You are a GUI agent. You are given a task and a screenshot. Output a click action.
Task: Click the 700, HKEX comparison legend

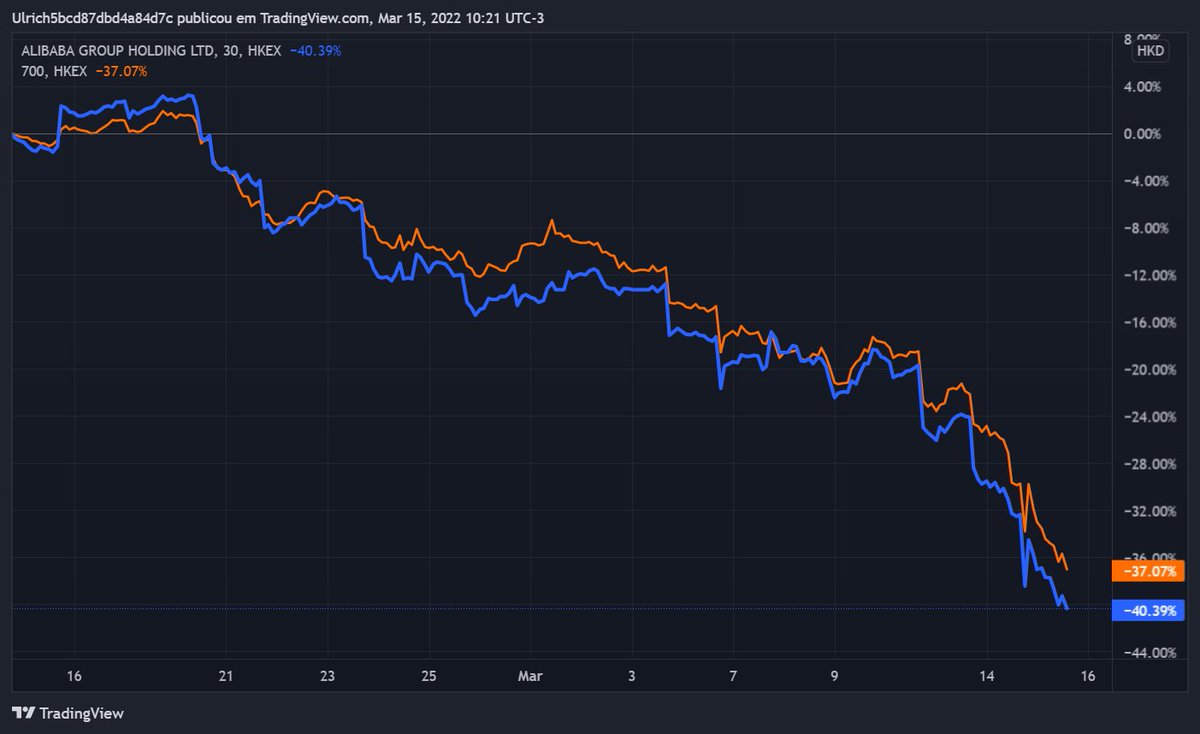point(55,71)
